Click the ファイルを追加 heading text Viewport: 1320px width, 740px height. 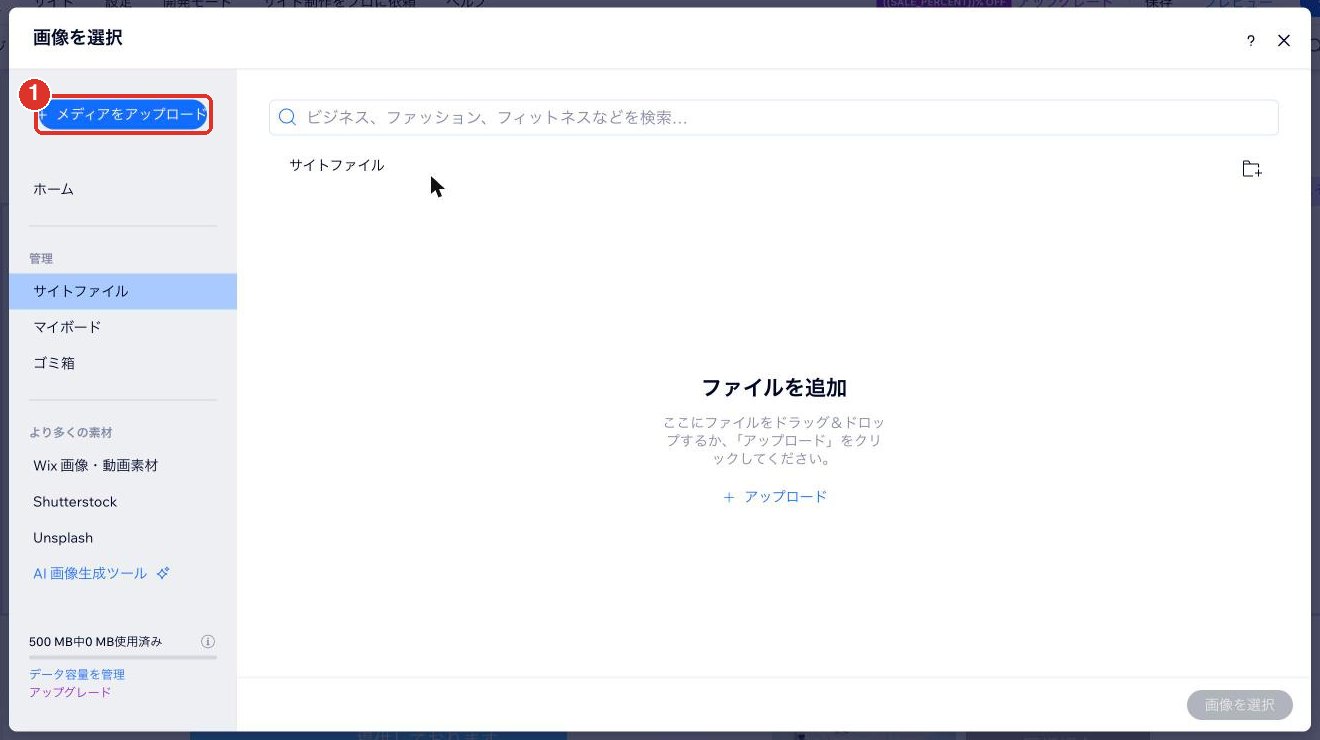click(x=774, y=388)
